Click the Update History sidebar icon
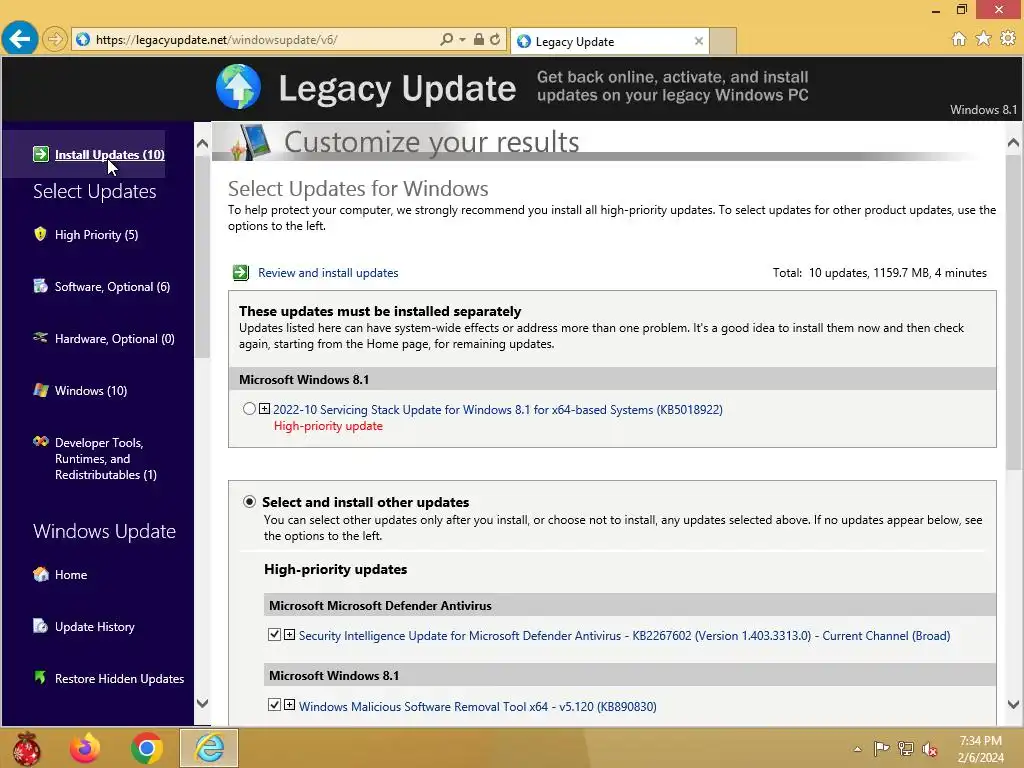Screen dimensions: 1024x768 (x=40, y=626)
